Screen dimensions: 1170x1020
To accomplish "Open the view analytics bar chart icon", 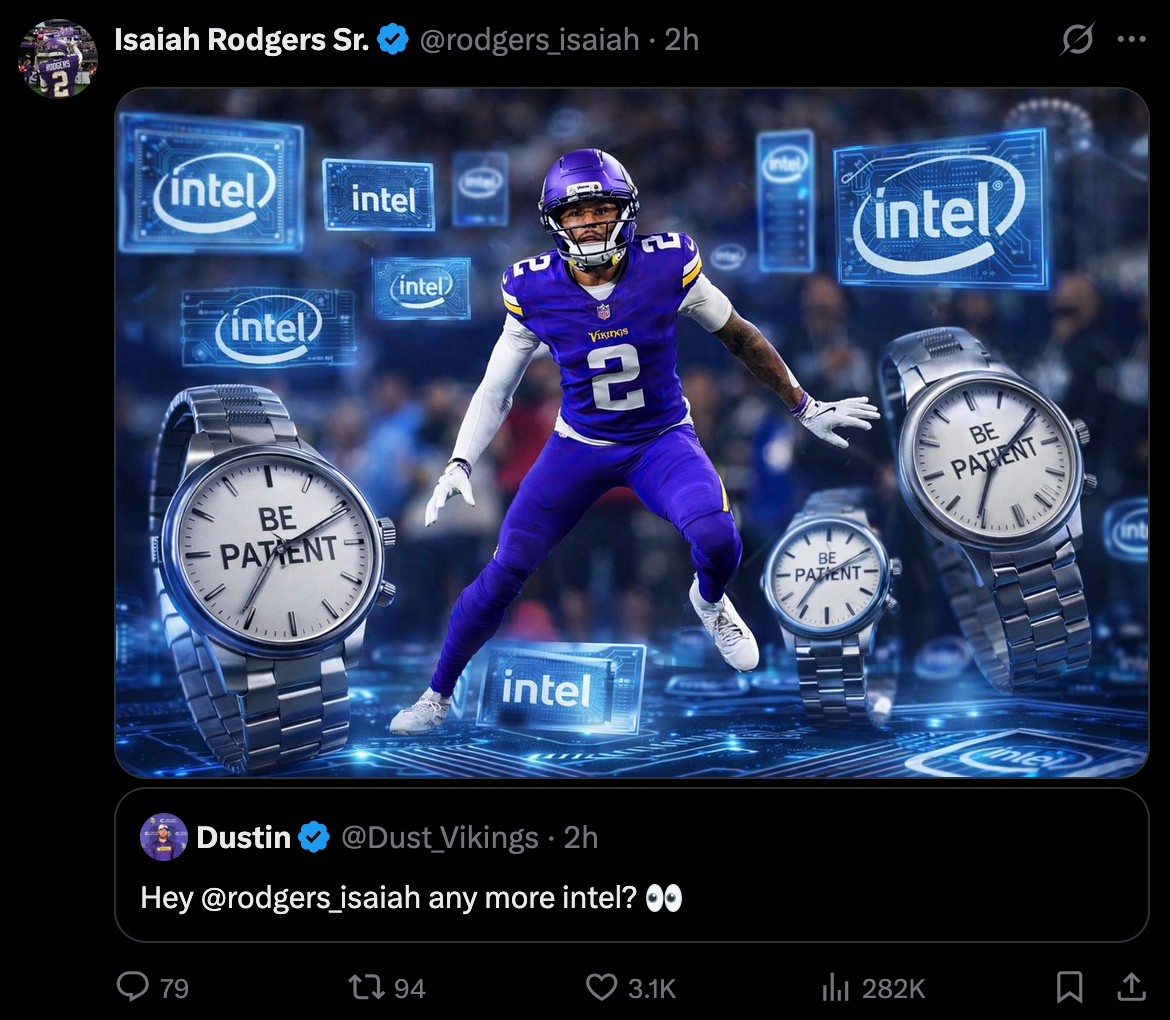I will click(836, 988).
